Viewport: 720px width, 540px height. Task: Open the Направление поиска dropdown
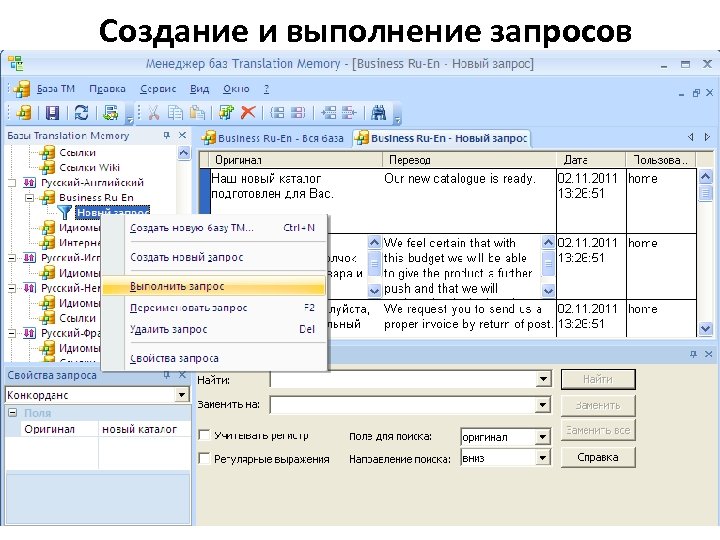[x=543, y=458]
